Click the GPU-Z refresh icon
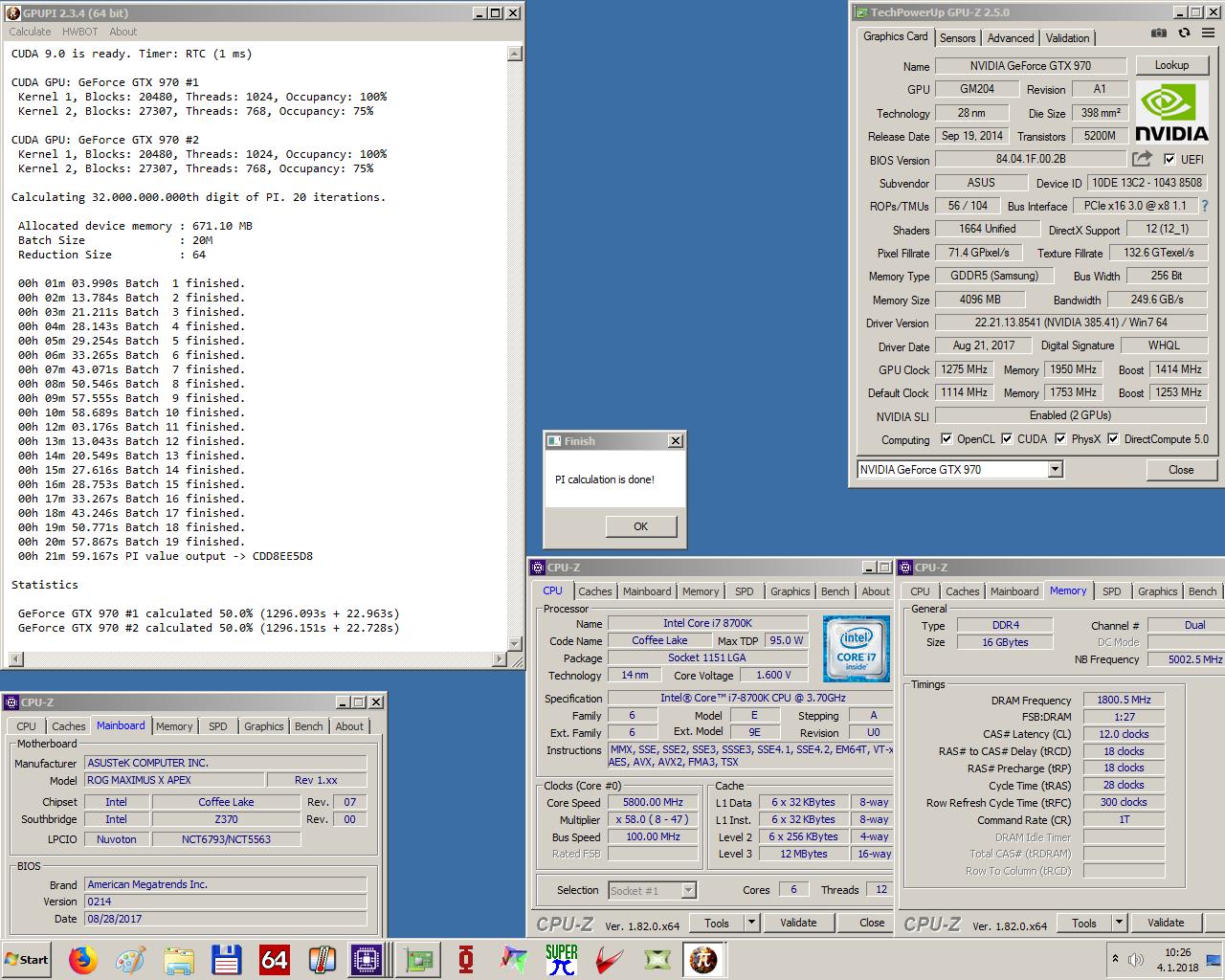This screenshot has height=980, width=1225. click(x=1184, y=33)
